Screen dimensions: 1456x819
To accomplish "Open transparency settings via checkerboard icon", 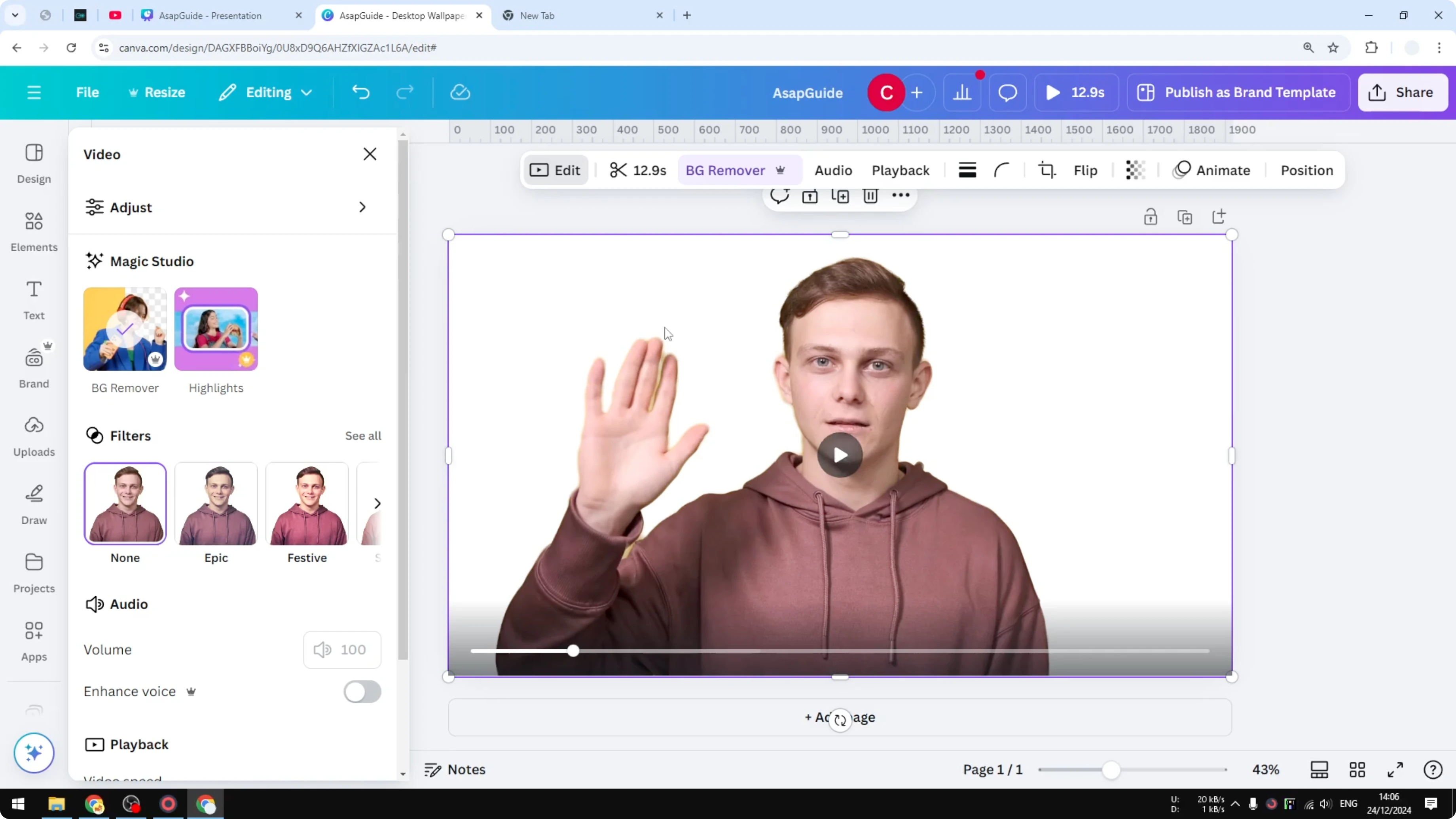I will pos(1135,170).
